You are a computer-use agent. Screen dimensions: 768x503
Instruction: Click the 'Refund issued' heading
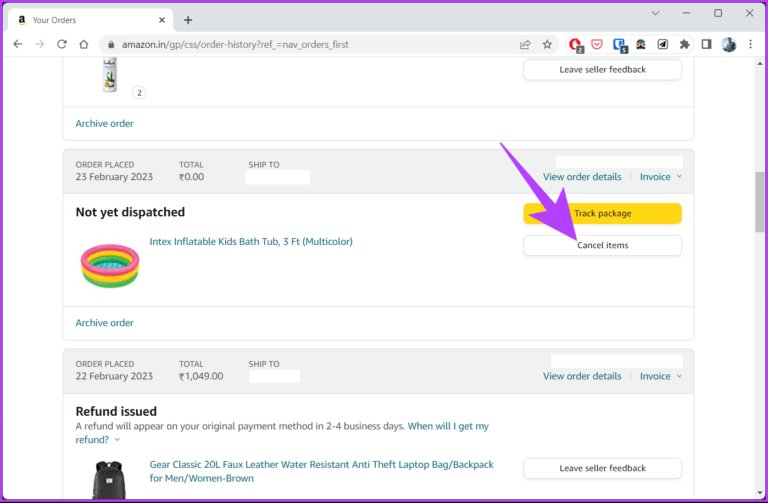point(116,411)
